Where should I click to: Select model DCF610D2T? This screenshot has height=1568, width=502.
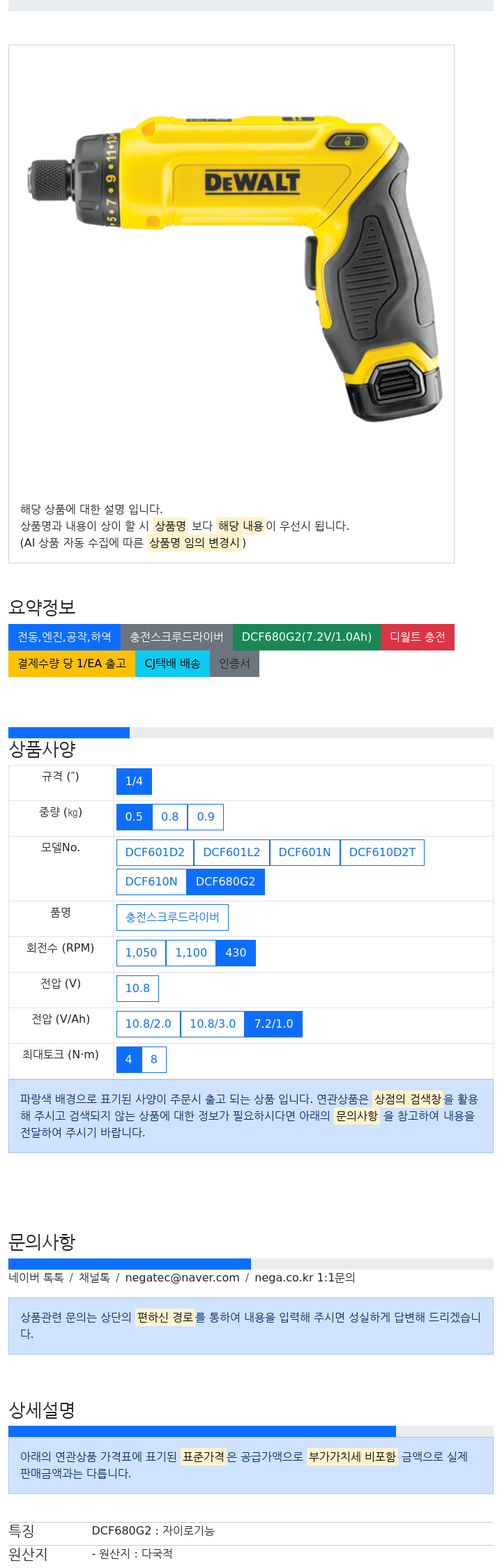(x=382, y=853)
